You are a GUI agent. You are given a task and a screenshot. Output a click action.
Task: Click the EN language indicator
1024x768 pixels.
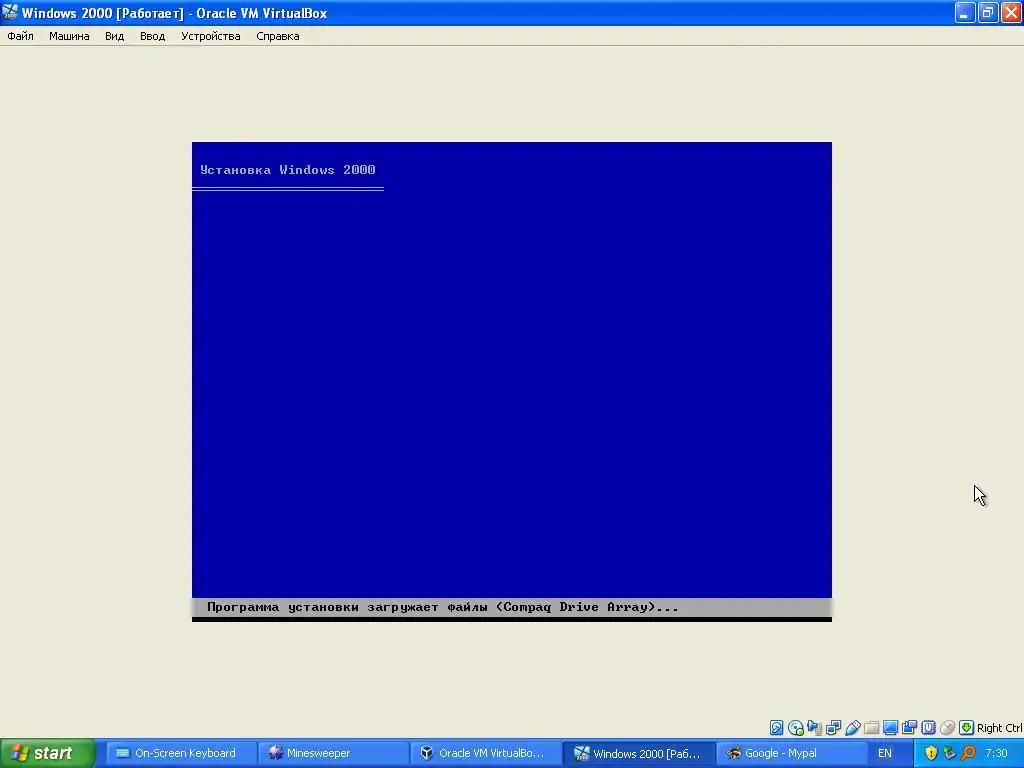pyautogui.click(x=884, y=753)
